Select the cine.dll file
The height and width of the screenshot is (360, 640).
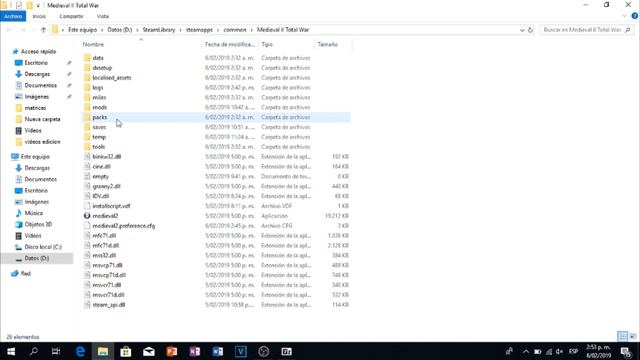(x=102, y=167)
